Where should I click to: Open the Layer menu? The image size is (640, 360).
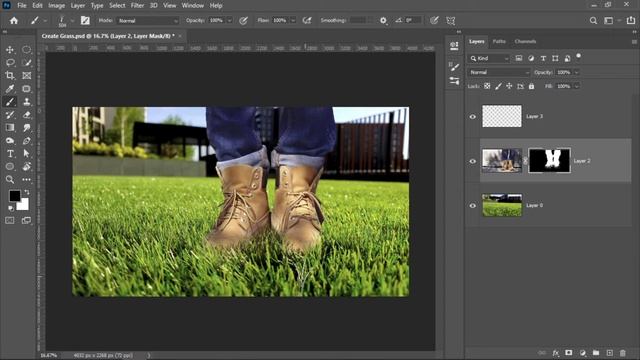tap(78, 5)
